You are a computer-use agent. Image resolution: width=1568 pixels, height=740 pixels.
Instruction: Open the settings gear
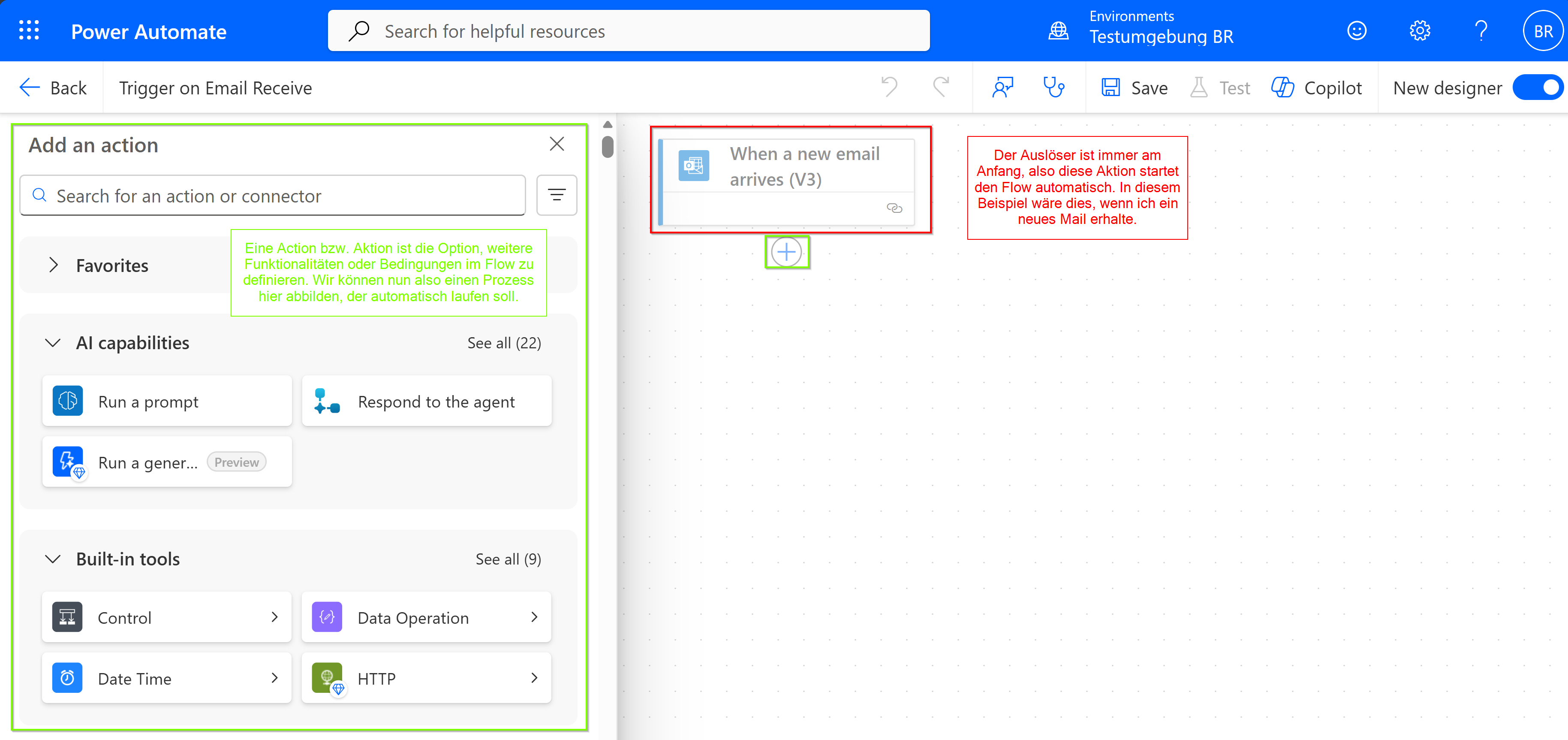click(1420, 30)
